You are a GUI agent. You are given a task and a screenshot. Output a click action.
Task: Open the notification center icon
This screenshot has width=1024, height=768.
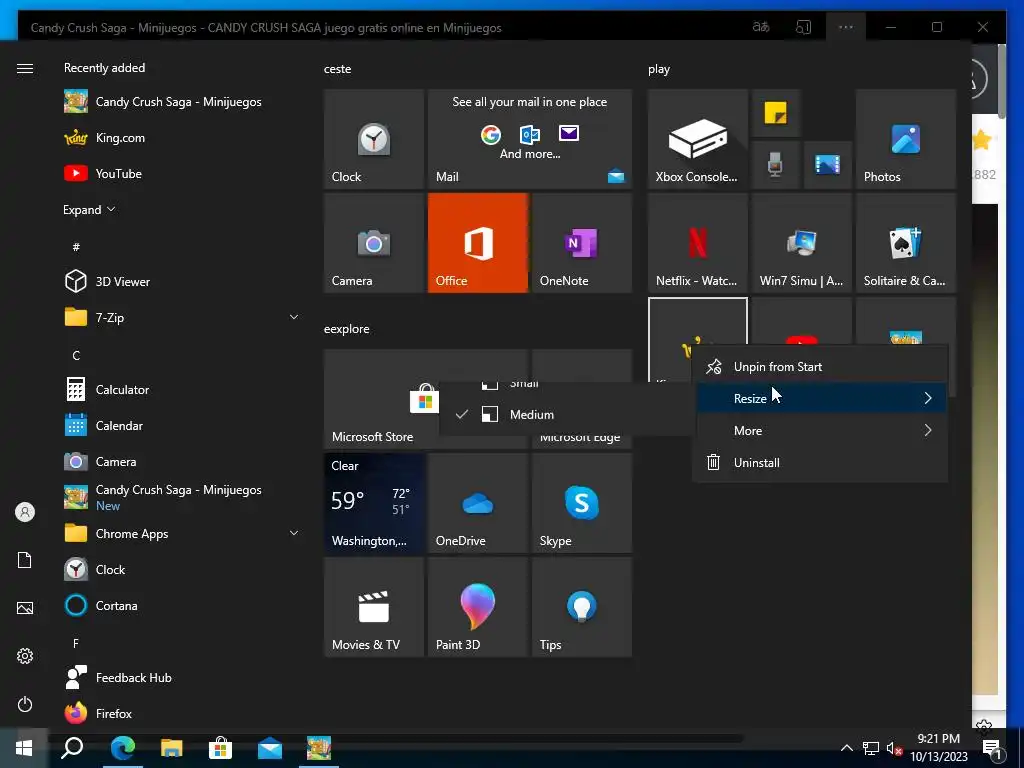991,749
